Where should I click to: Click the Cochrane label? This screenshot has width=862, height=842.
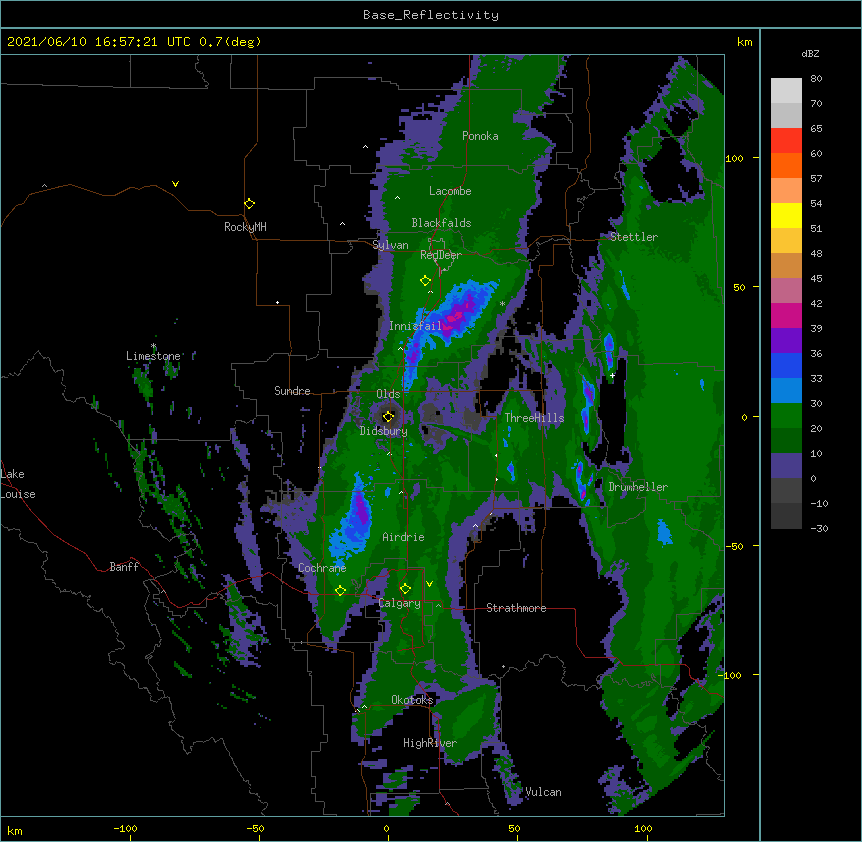point(322,568)
